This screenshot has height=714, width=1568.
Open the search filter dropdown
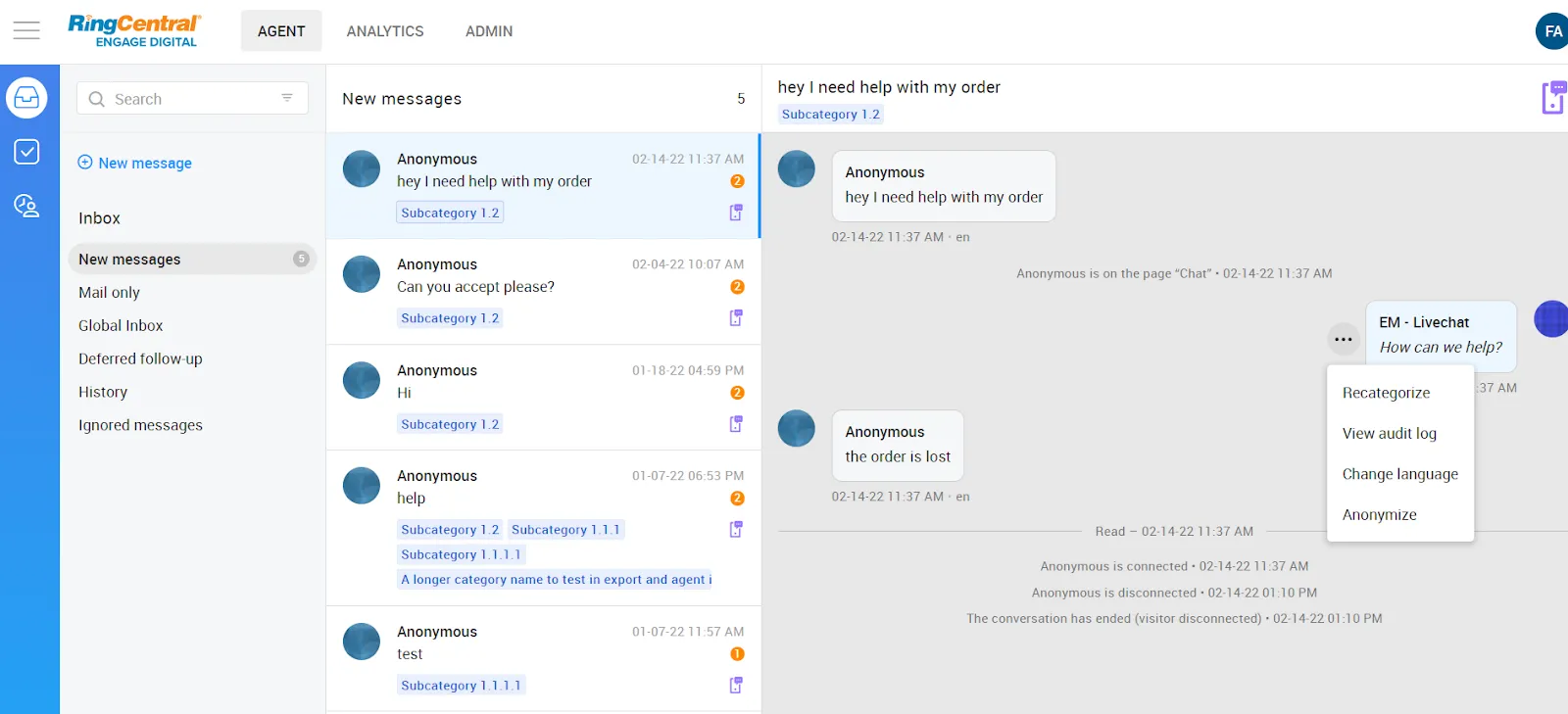pyautogui.click(x=287, y=98)
